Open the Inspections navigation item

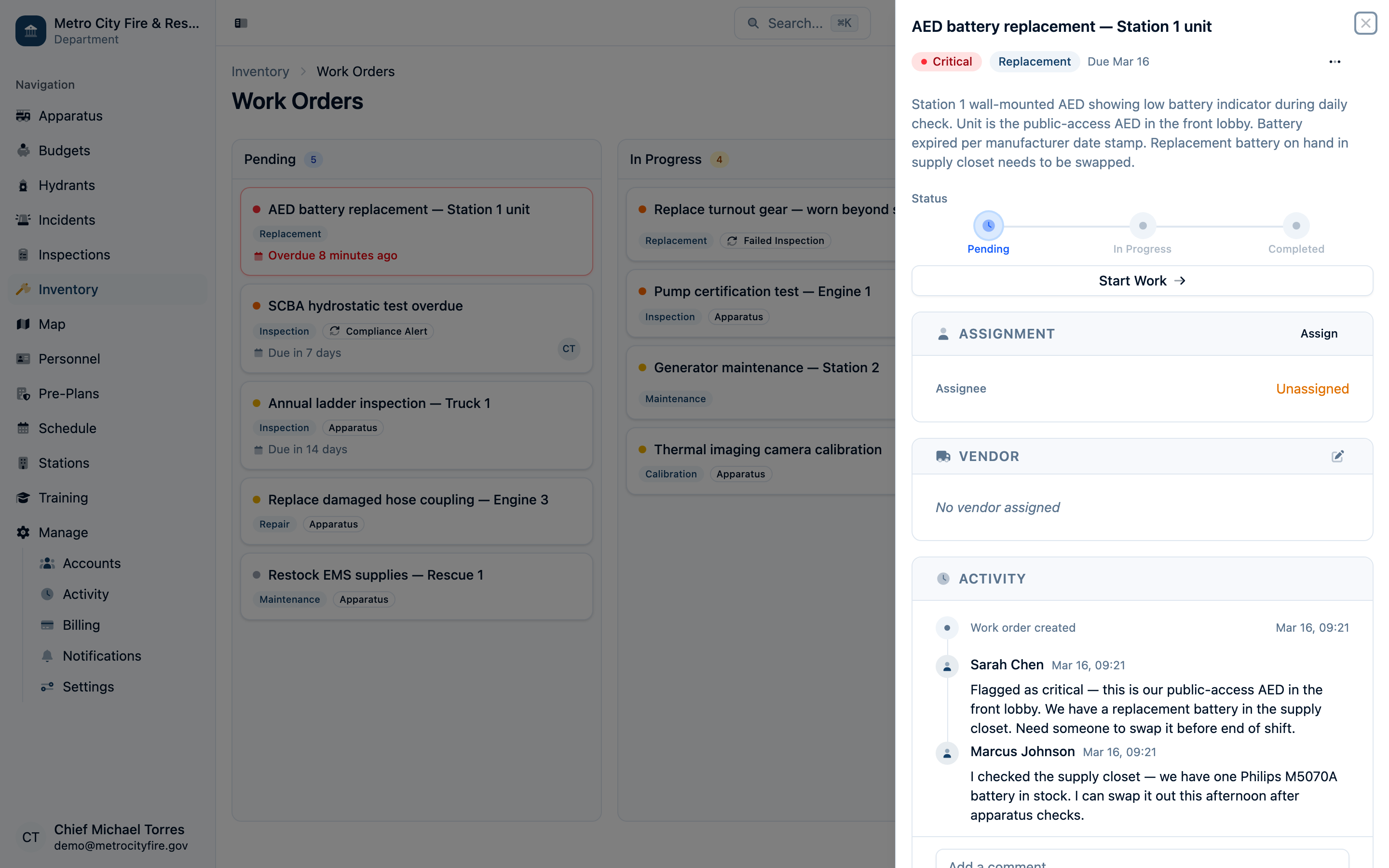point(74,255)
